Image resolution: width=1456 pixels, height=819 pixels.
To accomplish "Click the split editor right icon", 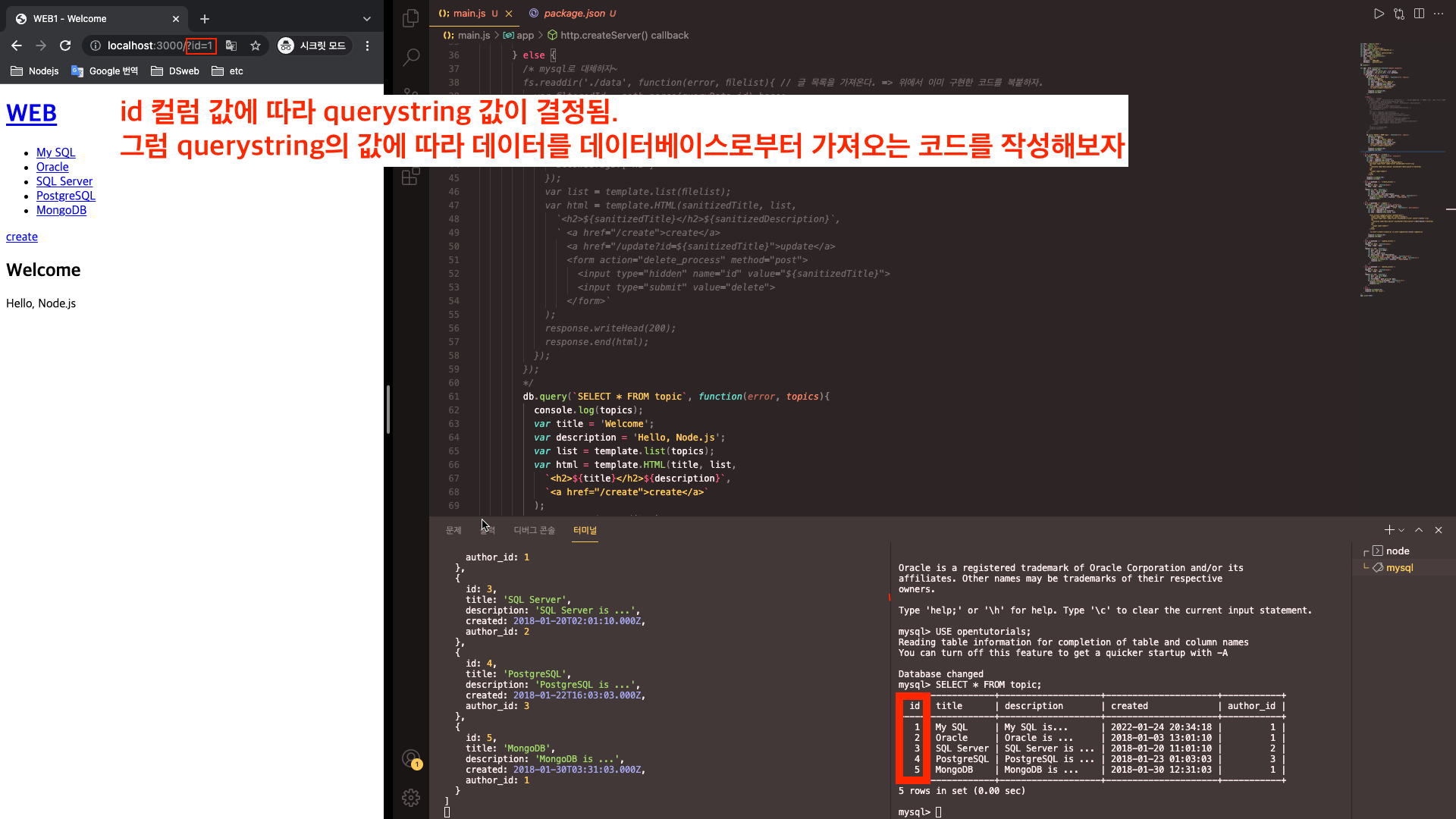I will point(1419,14).
